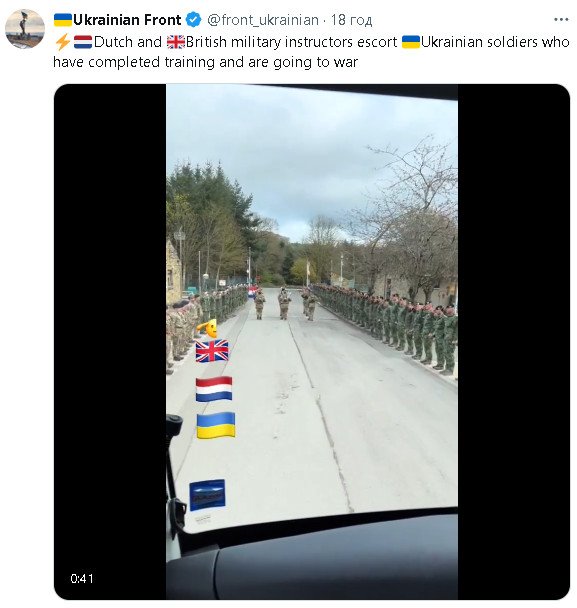Viewport: 577px width, 608px height.
Task: Click the tweet text about military instructors
Action: coord(311,52)
